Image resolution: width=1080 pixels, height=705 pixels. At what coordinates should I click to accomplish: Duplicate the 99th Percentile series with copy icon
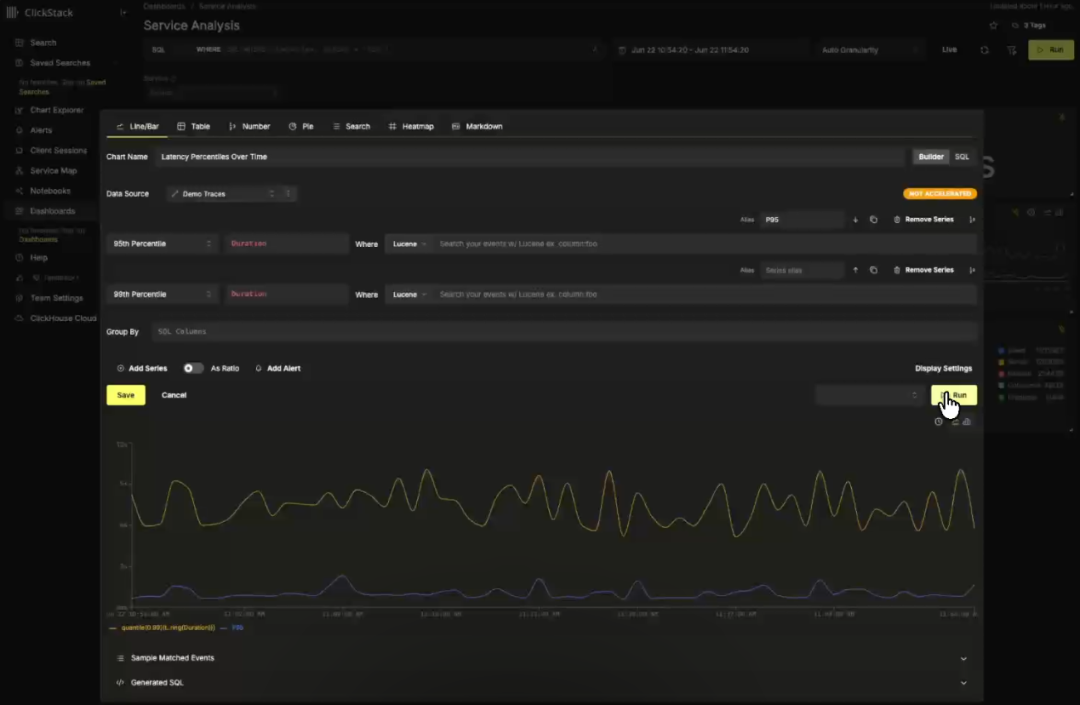(873, 270)
